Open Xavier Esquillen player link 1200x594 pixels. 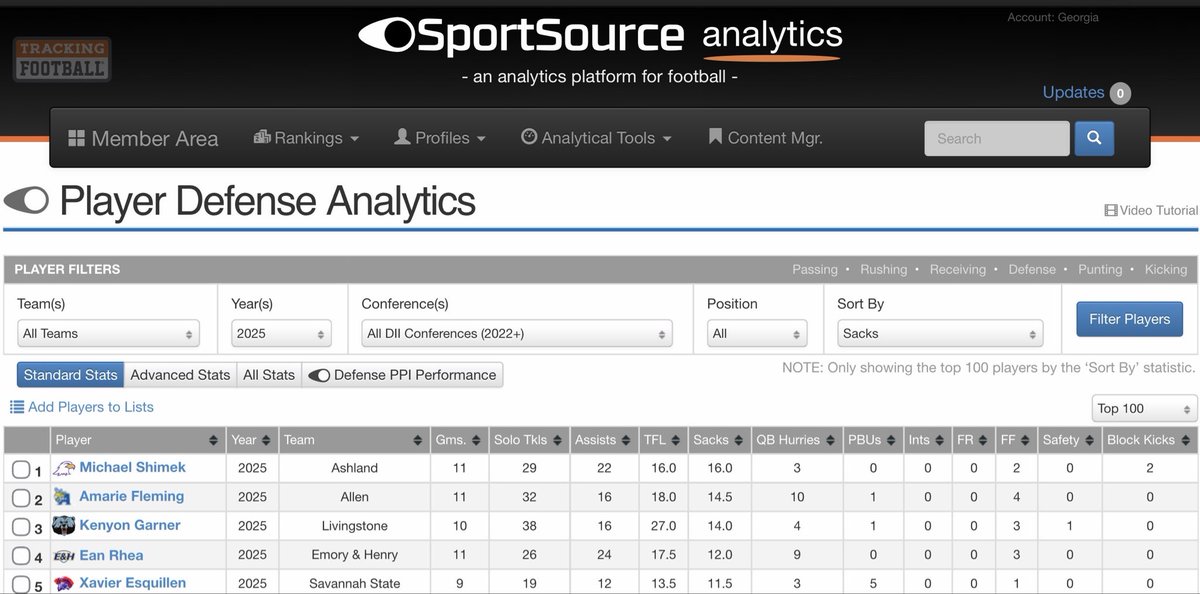point(134,583)
